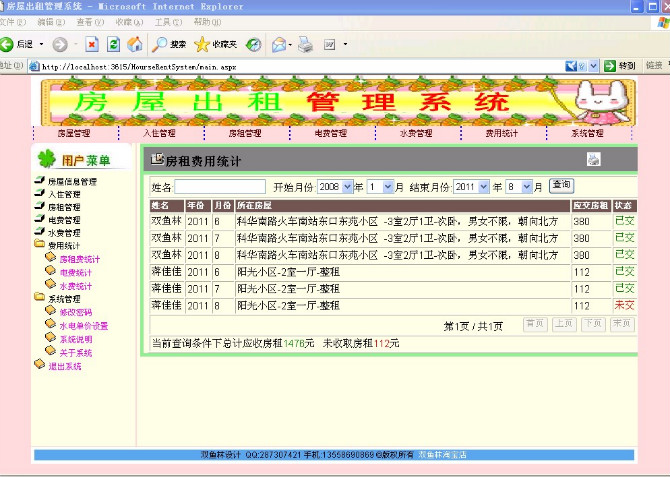
Task: Click the folder icon beside 费用统计
Action: point(39,244)
